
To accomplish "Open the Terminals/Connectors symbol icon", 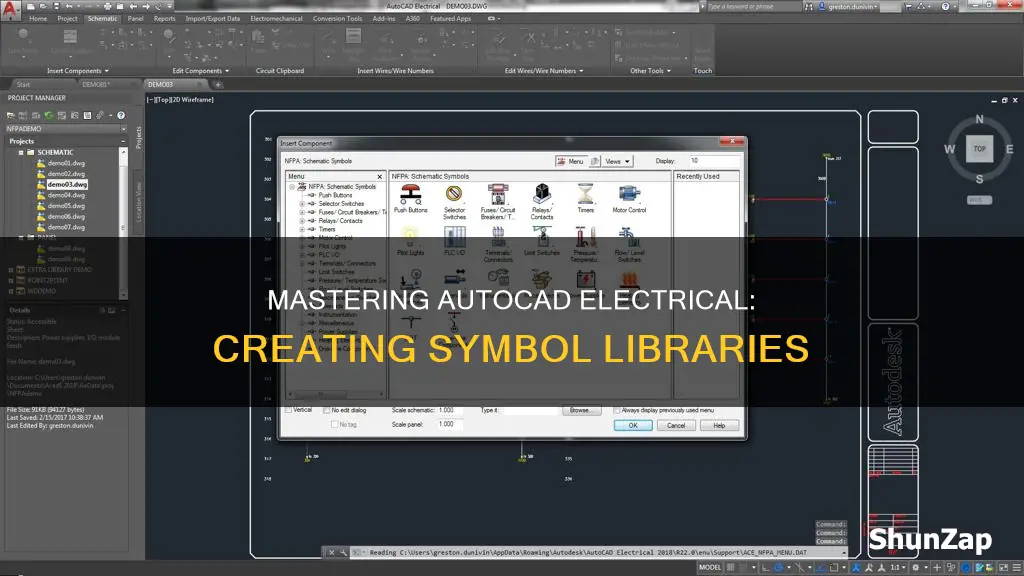I will point(498,237).
